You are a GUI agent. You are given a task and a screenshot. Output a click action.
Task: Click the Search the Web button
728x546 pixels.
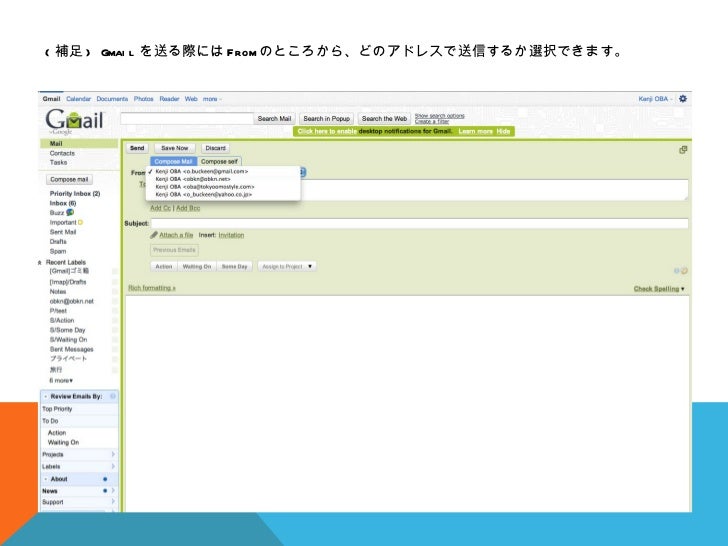[384, 119]
